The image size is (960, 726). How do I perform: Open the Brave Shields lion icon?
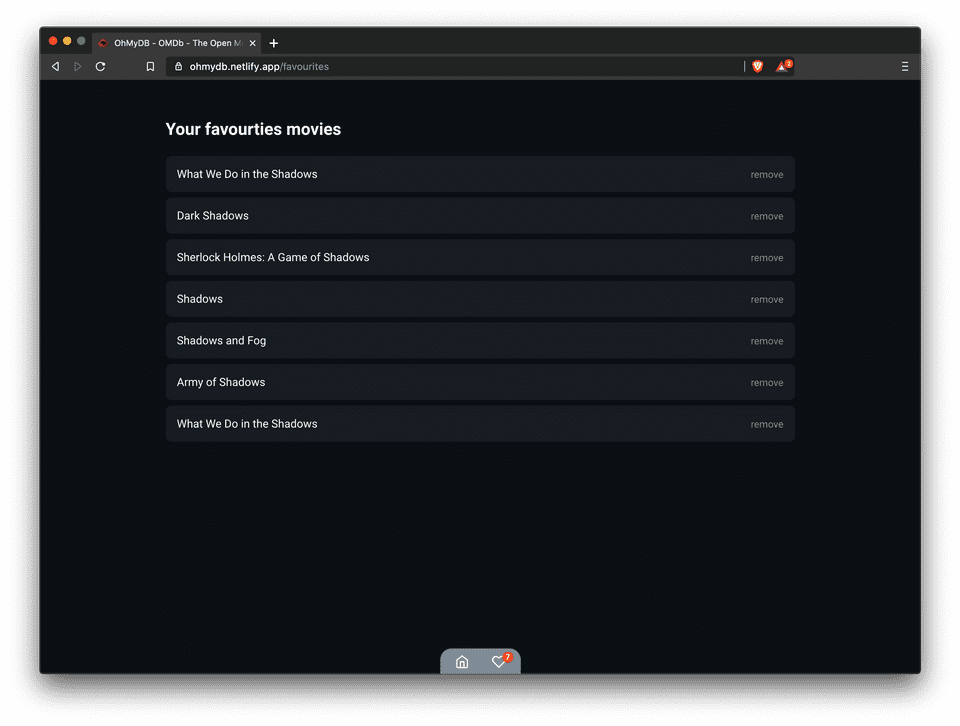pyautogui.click(x=757, y=67)
